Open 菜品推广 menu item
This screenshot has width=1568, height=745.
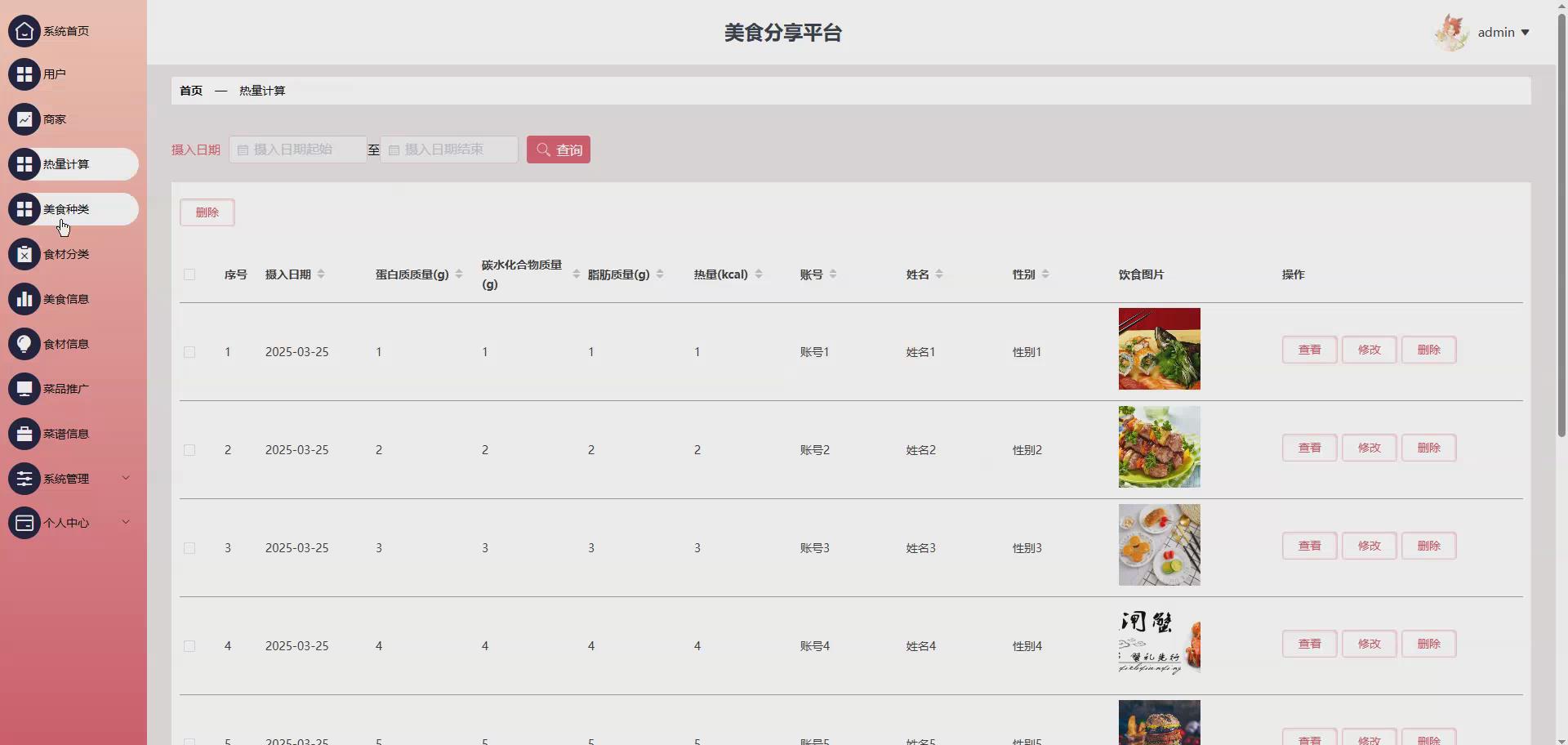click(73, 389)
